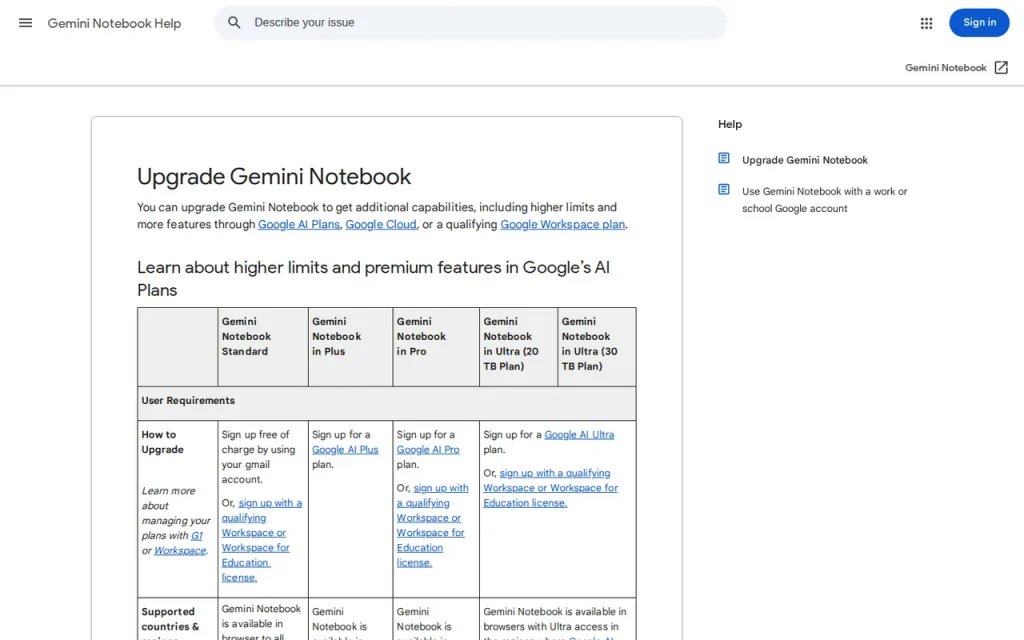Open the Pro column's qualifying Workspace license link
Viewport: 1024px width, 640px height.
click(432, 525)
